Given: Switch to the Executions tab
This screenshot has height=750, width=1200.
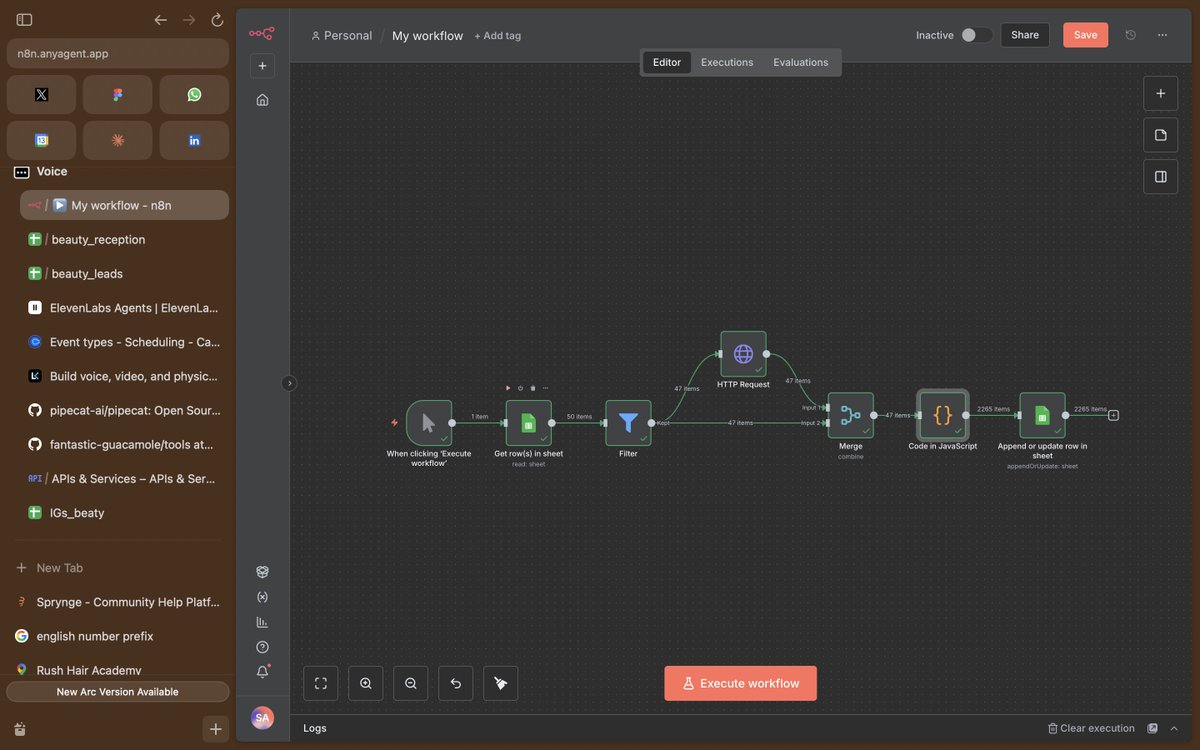Looking at the screenshot, I should point(727,61).
